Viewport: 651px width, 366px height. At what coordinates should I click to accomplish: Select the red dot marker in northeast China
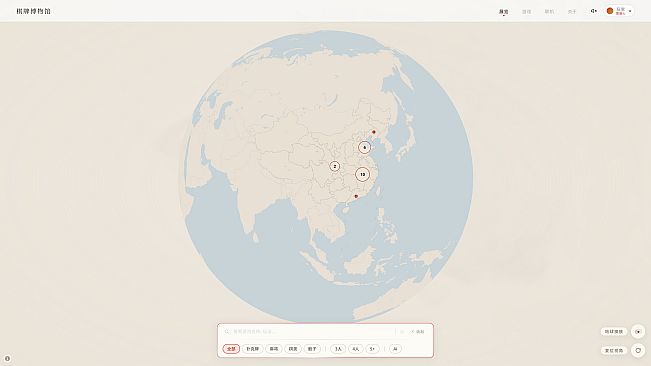[x=374, y=132]
